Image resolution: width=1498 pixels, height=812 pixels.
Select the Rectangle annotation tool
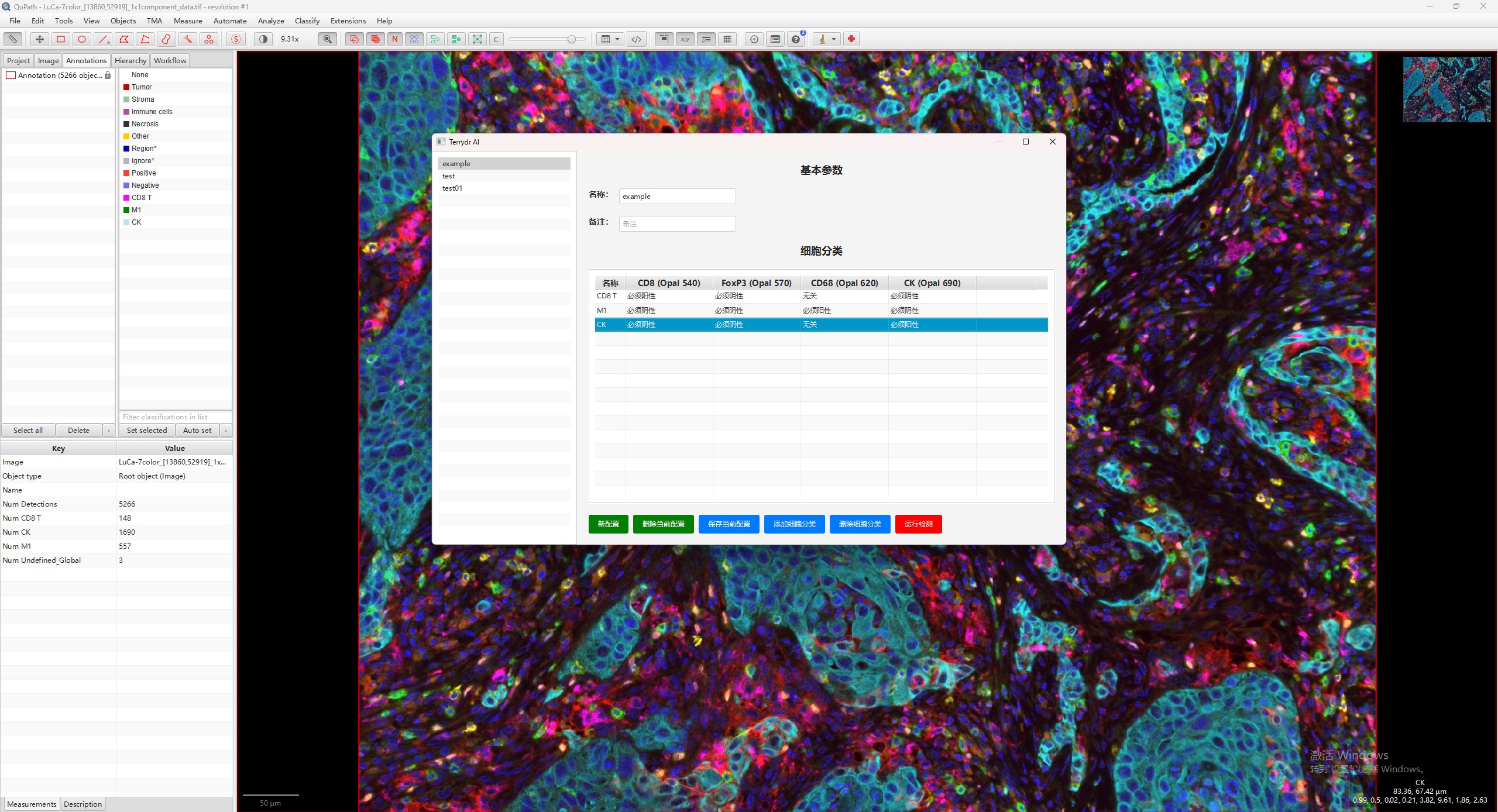tap(60, 39)
